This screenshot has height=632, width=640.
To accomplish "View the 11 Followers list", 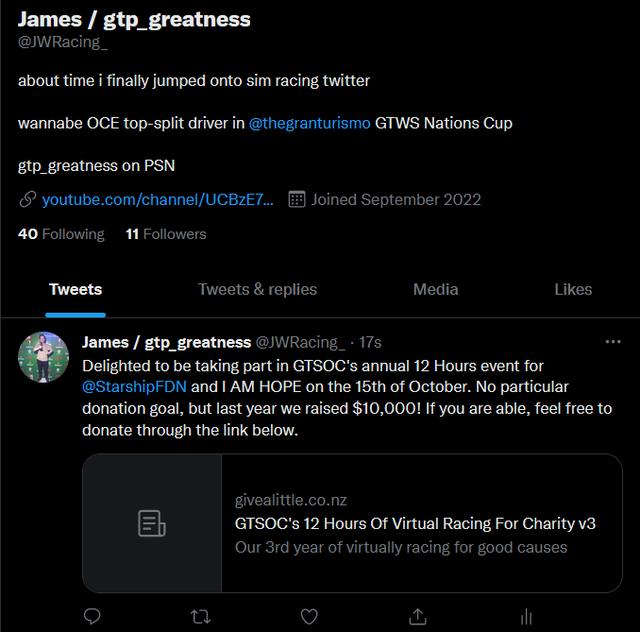I will pos(166,234).
